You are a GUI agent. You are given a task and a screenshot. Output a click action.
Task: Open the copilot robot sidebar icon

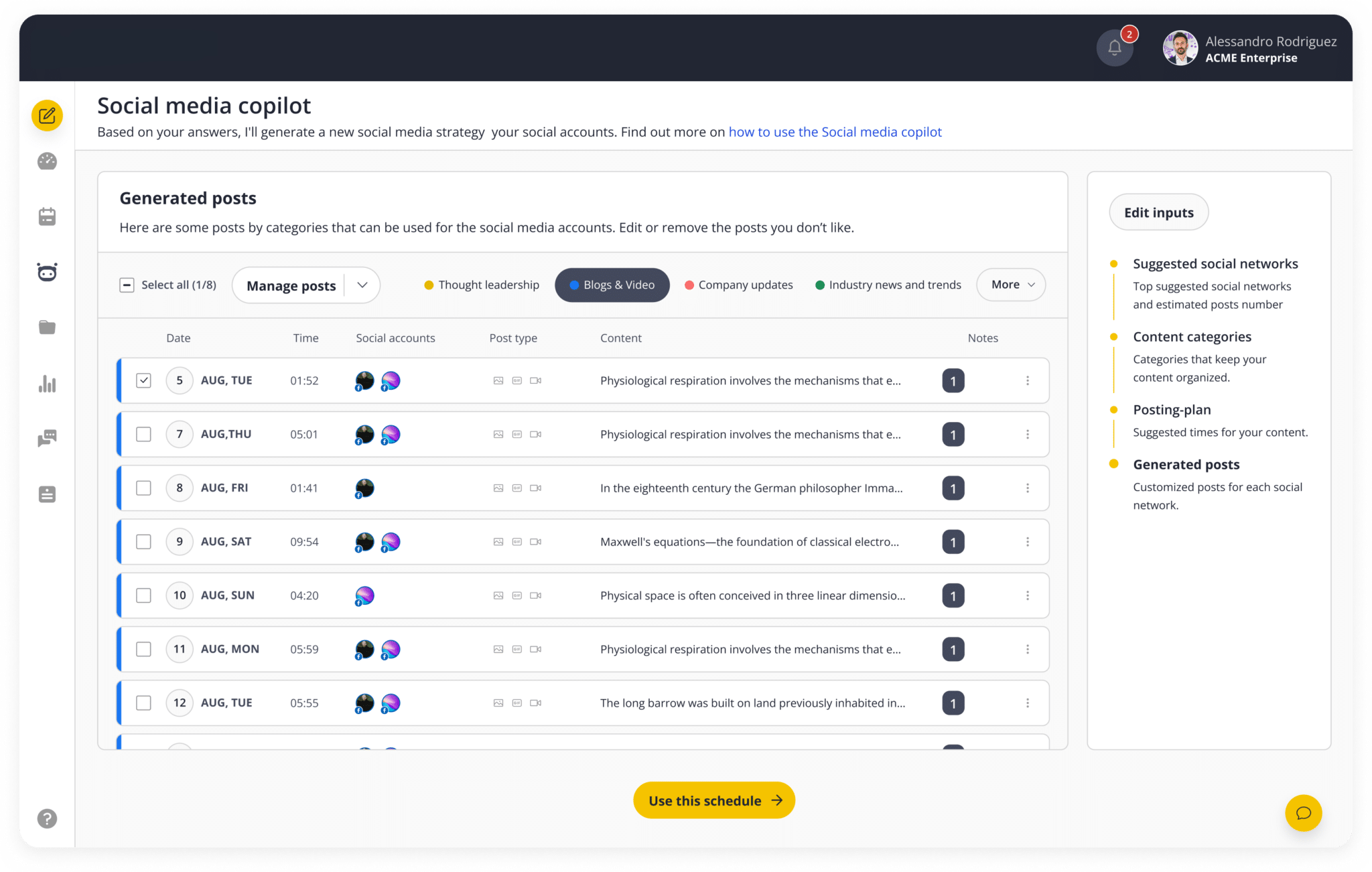[x=47, y=272]
